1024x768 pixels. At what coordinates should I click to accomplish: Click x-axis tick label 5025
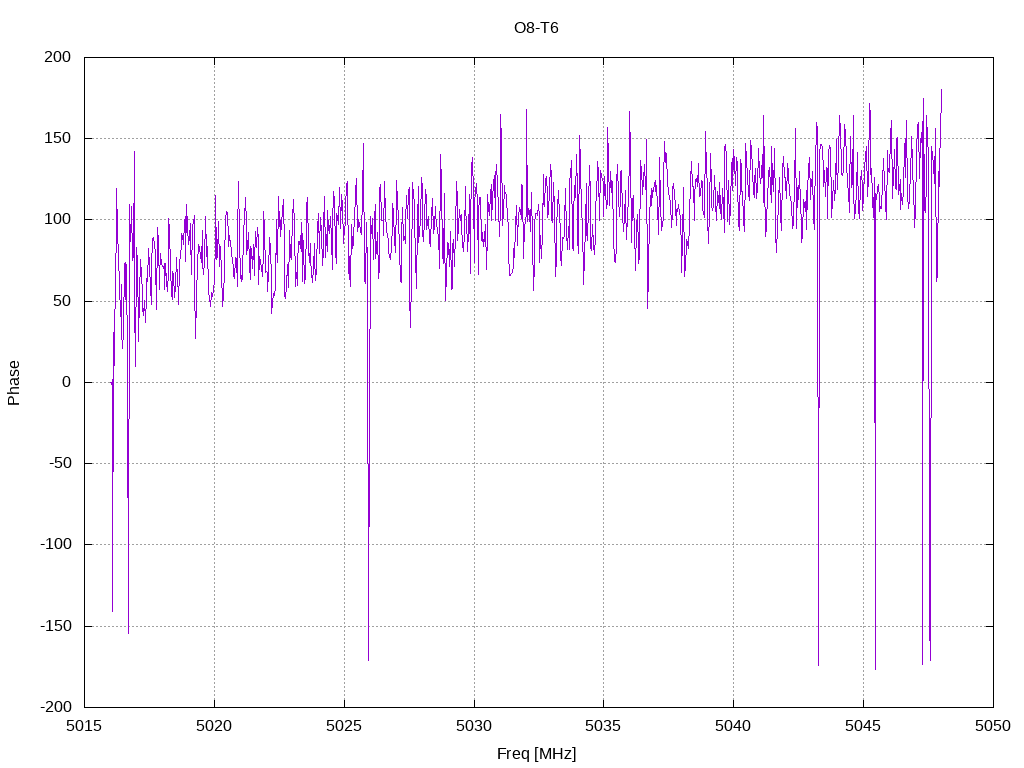344,726
